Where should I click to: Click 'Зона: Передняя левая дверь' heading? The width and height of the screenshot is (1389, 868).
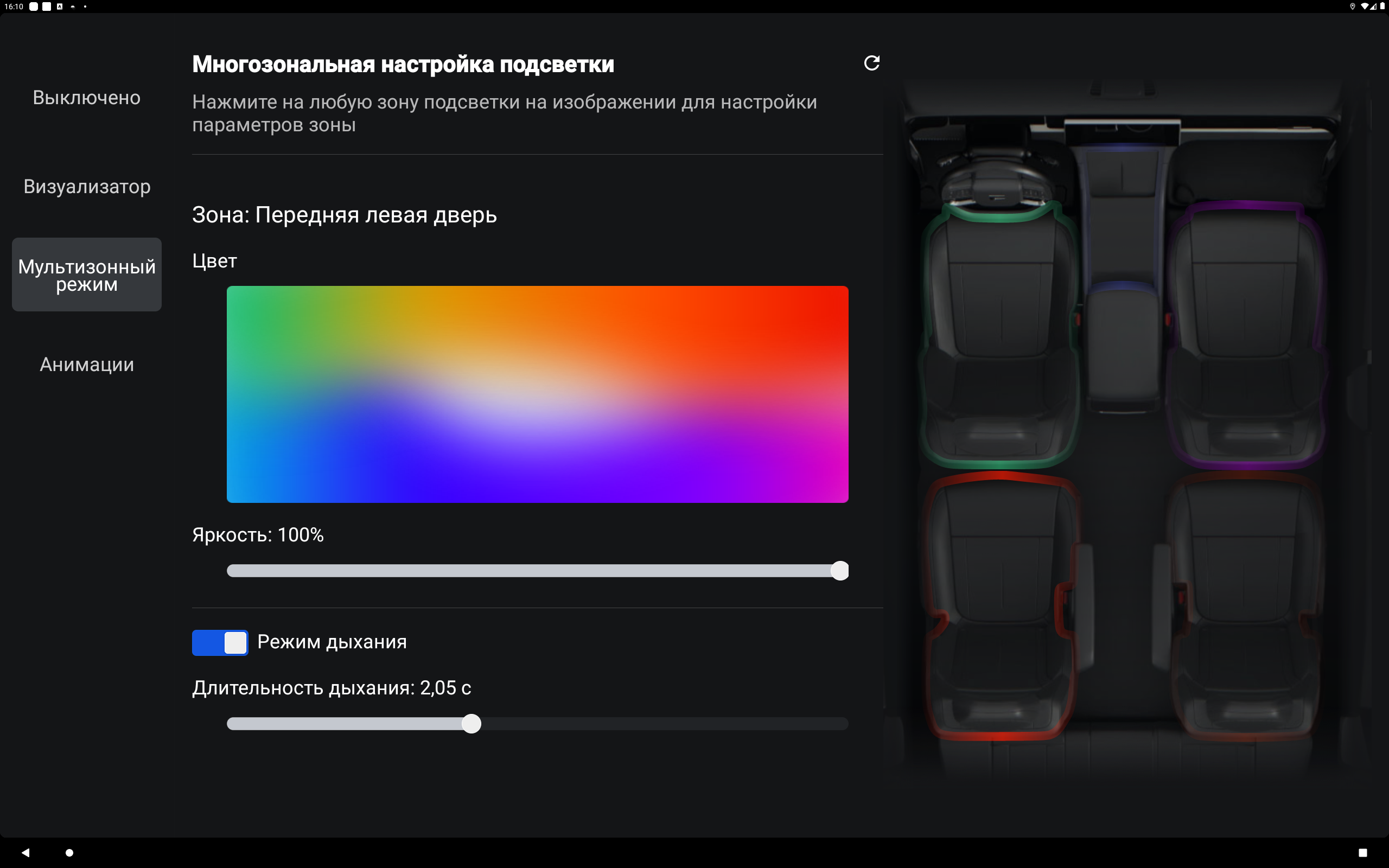pos(345,215)
